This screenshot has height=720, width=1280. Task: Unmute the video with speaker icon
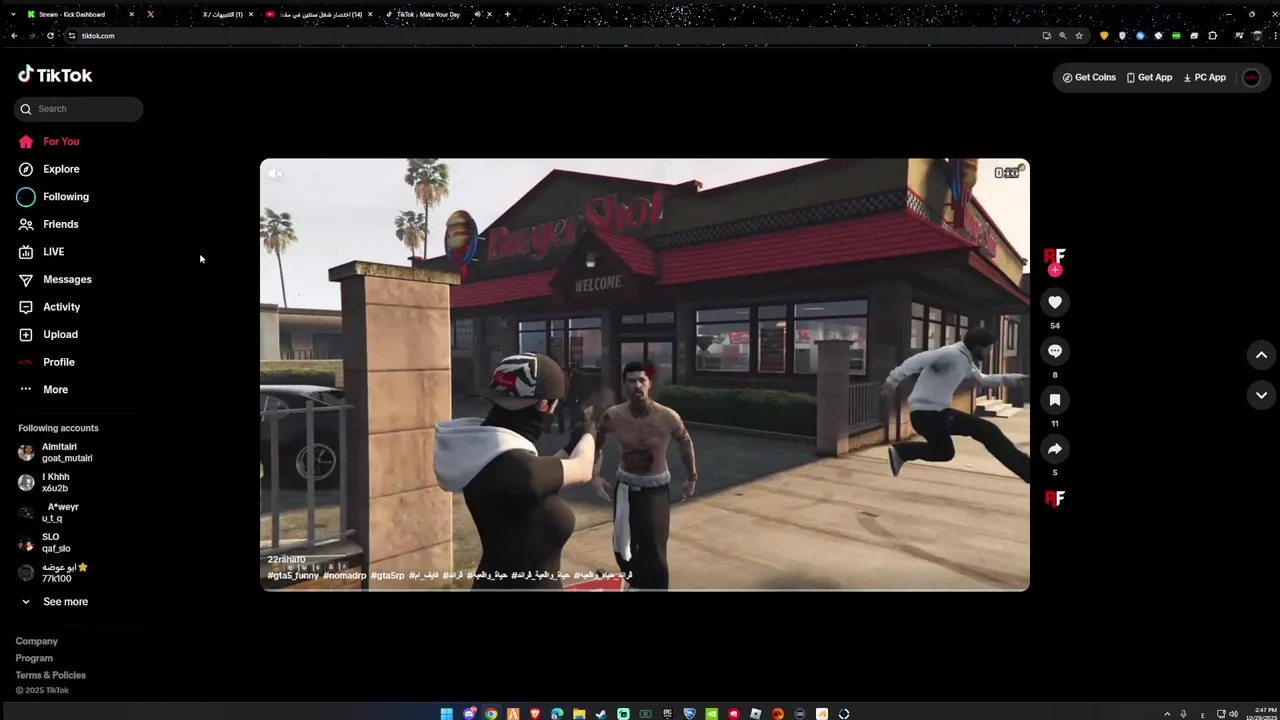pos(276,174)
